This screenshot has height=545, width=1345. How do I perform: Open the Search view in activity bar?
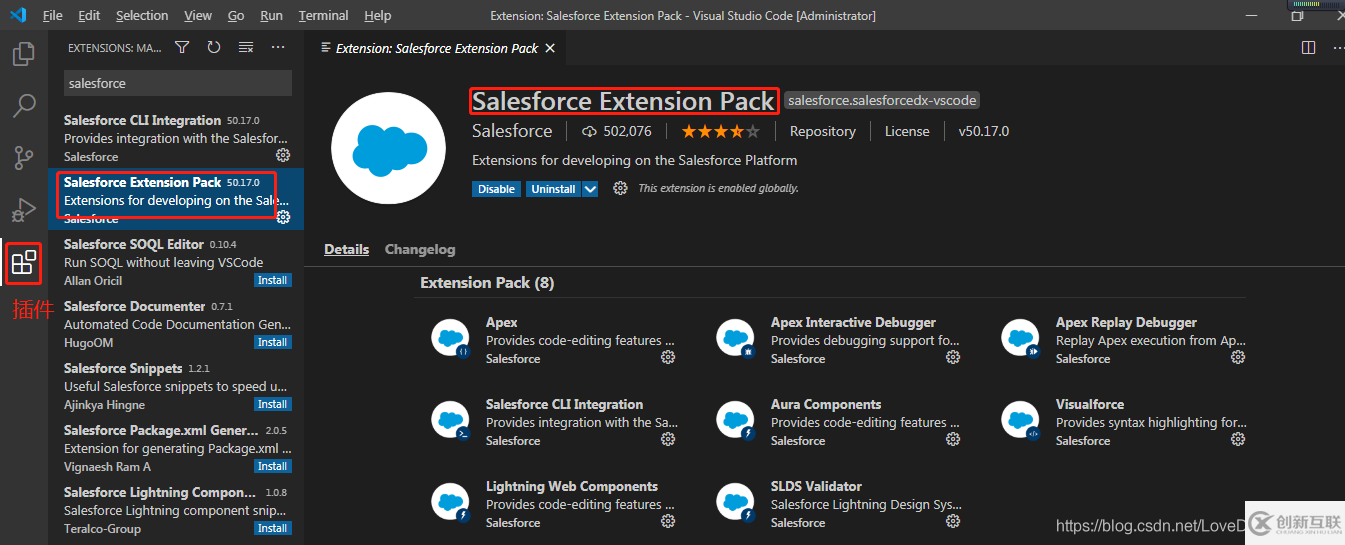[x=24, y=105]
